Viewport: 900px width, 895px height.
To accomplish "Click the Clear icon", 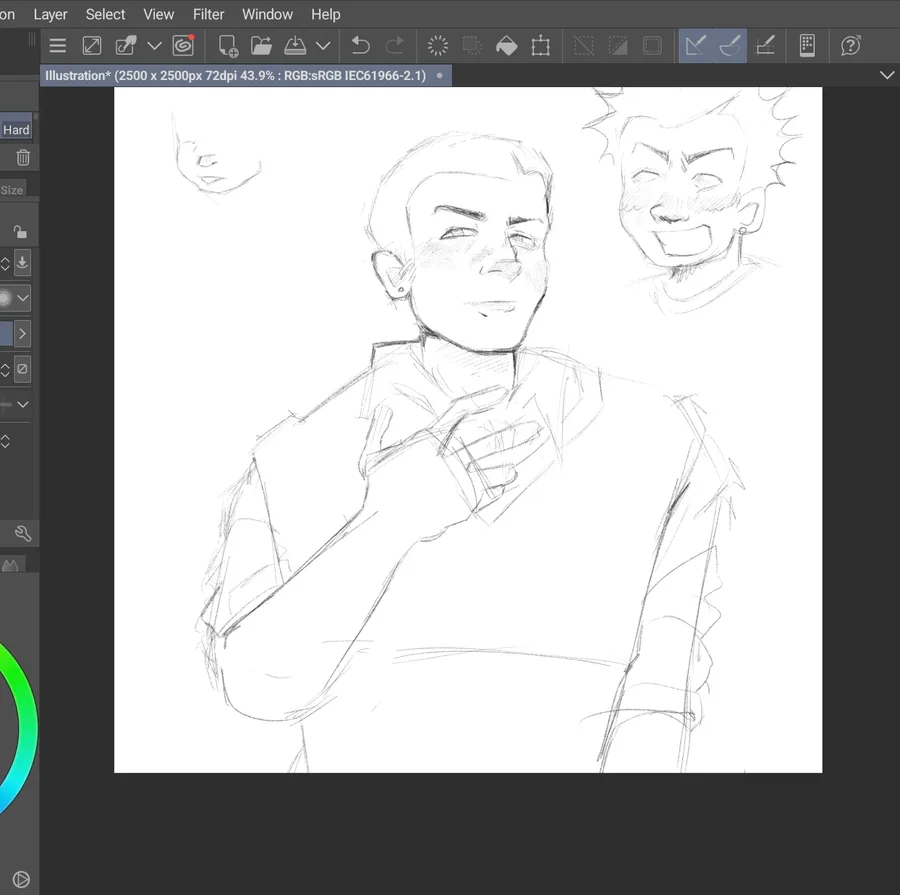I will [x=438, y=45].
